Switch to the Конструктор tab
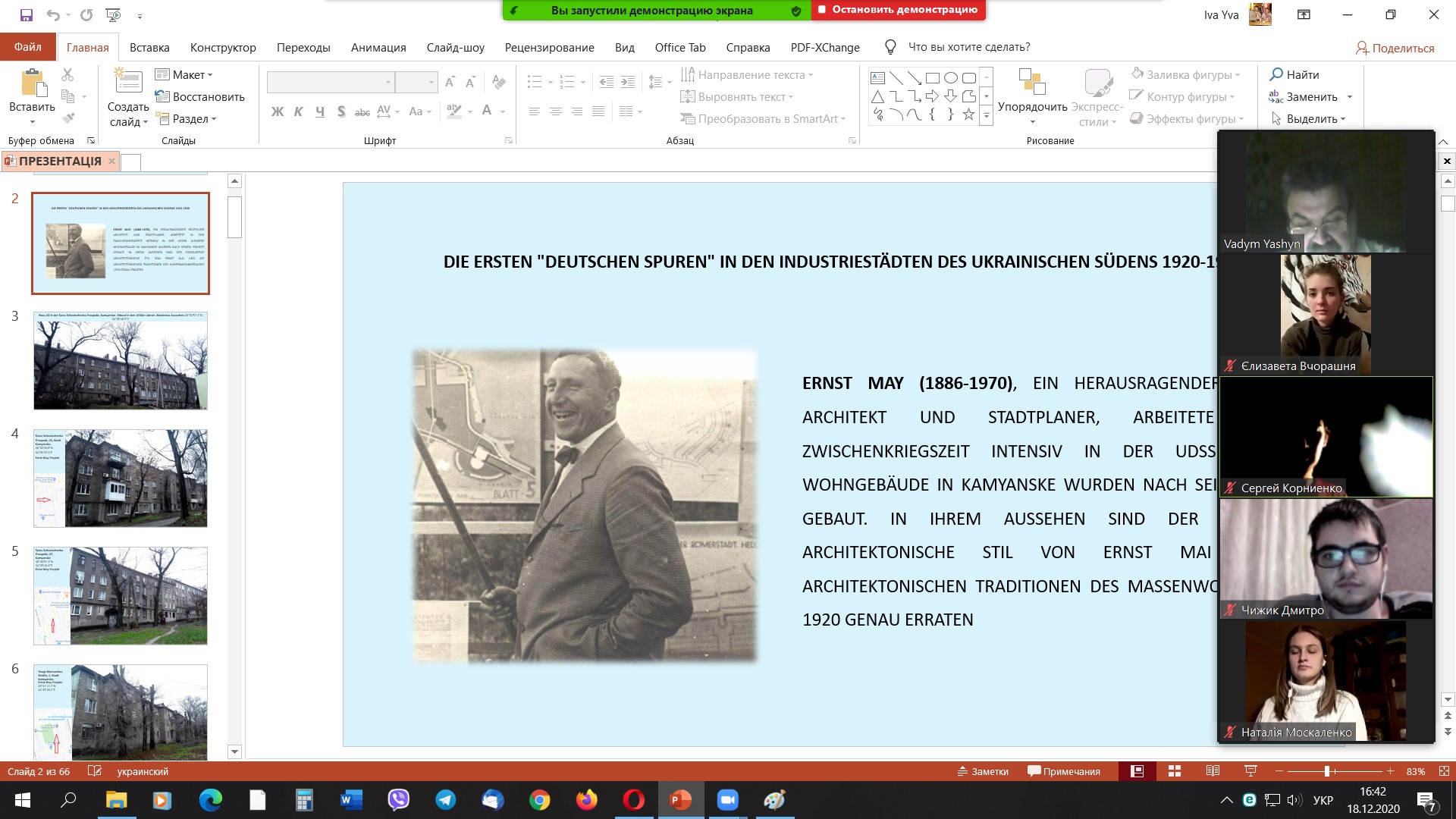The height and width of the screenshot is (819, 1456). (223, 47)
